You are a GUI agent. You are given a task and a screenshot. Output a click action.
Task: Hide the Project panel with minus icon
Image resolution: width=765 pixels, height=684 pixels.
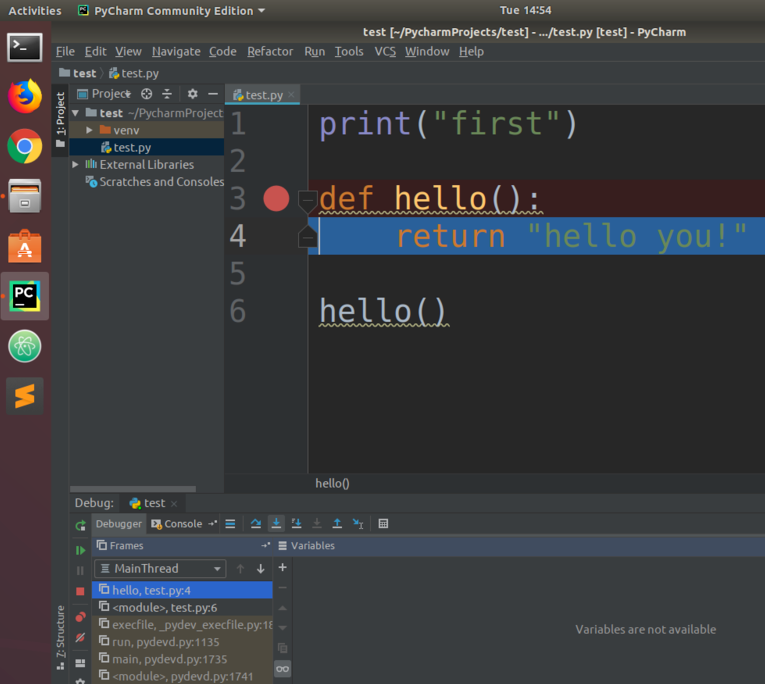click(213, 94)
